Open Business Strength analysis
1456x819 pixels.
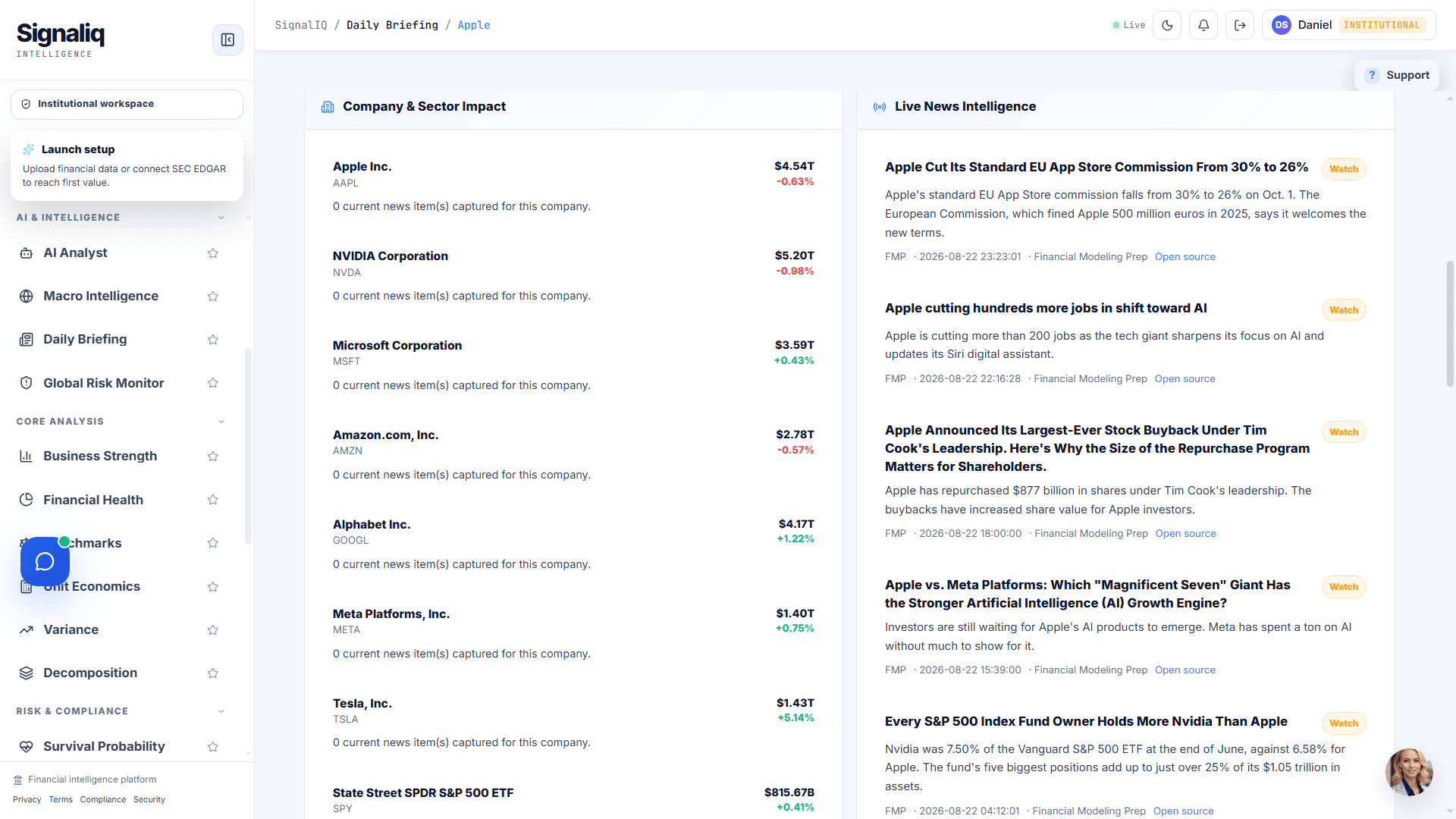100,457
